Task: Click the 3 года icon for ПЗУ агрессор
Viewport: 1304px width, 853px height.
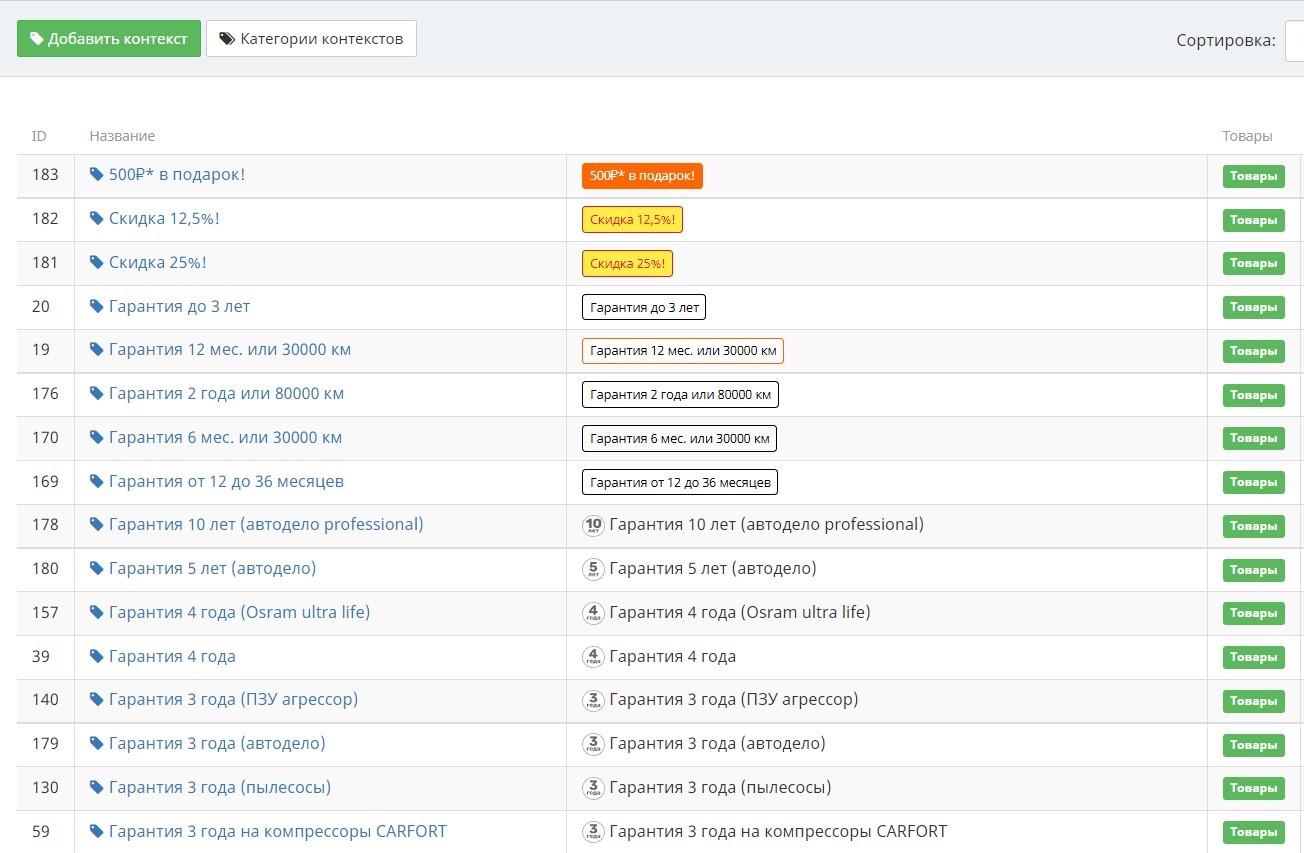Action: [x=593, y=700]
